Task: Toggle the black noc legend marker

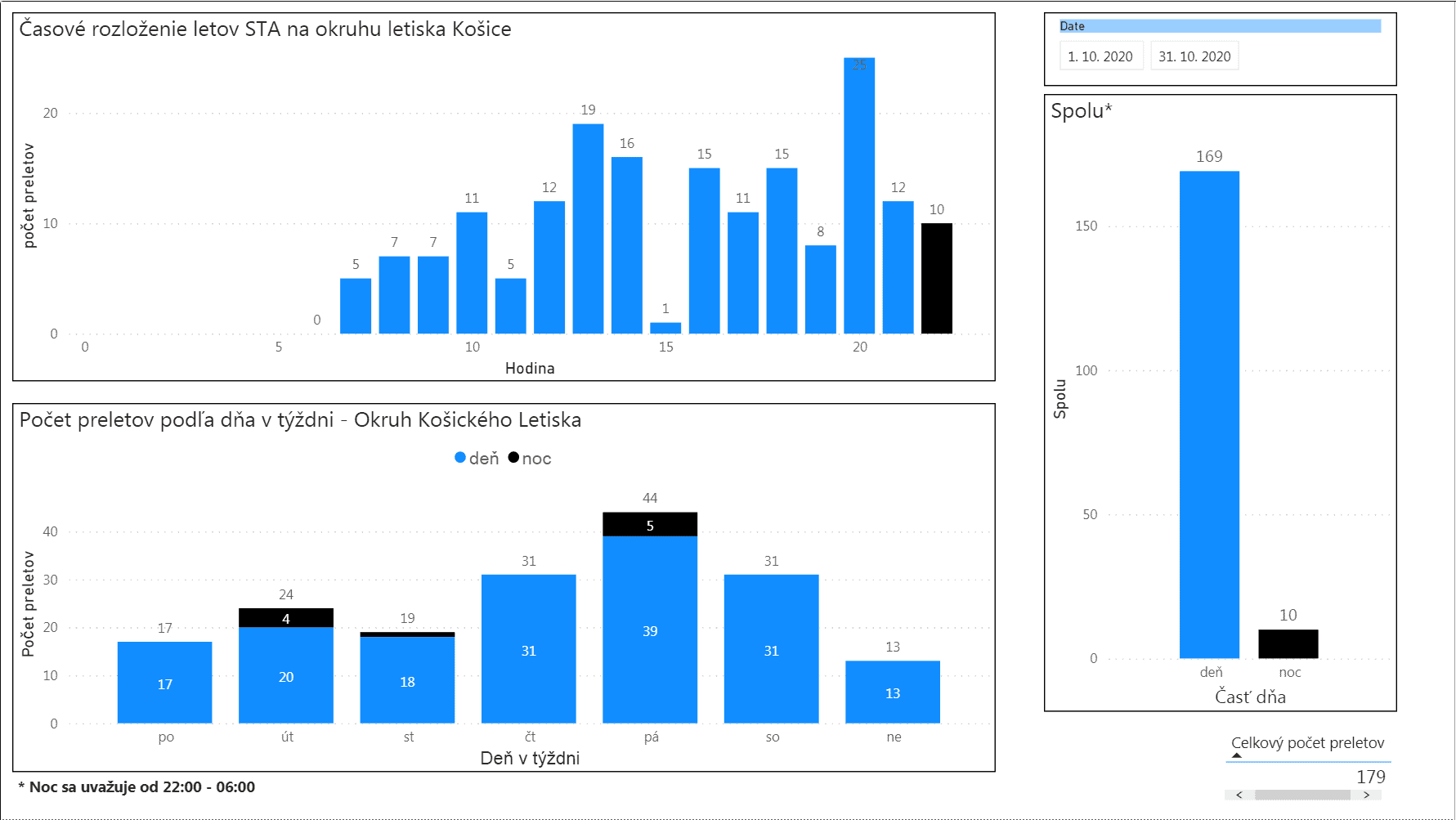Action: [x=513, y=458]
